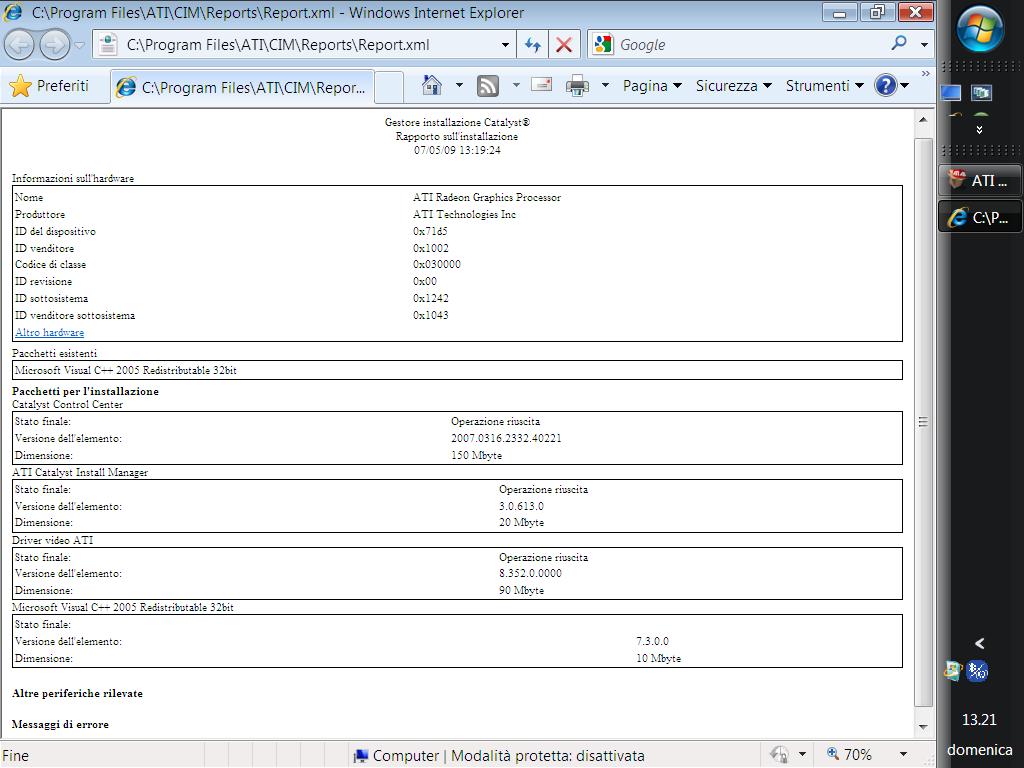Select the 8.352.0.0000 driver version text
Screen dimensions: 1024x768
(x=530, y=573)
